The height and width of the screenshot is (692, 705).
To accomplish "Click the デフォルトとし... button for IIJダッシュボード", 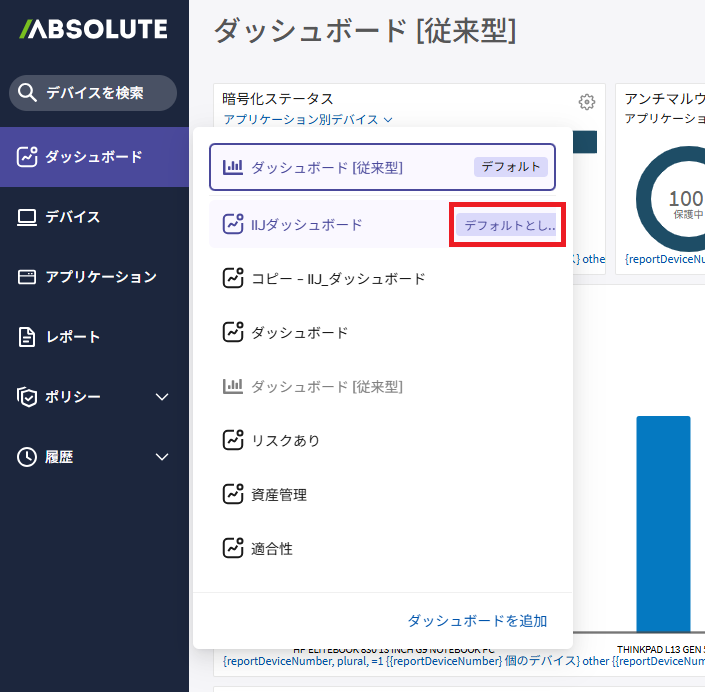I will [x=510, y=226].
